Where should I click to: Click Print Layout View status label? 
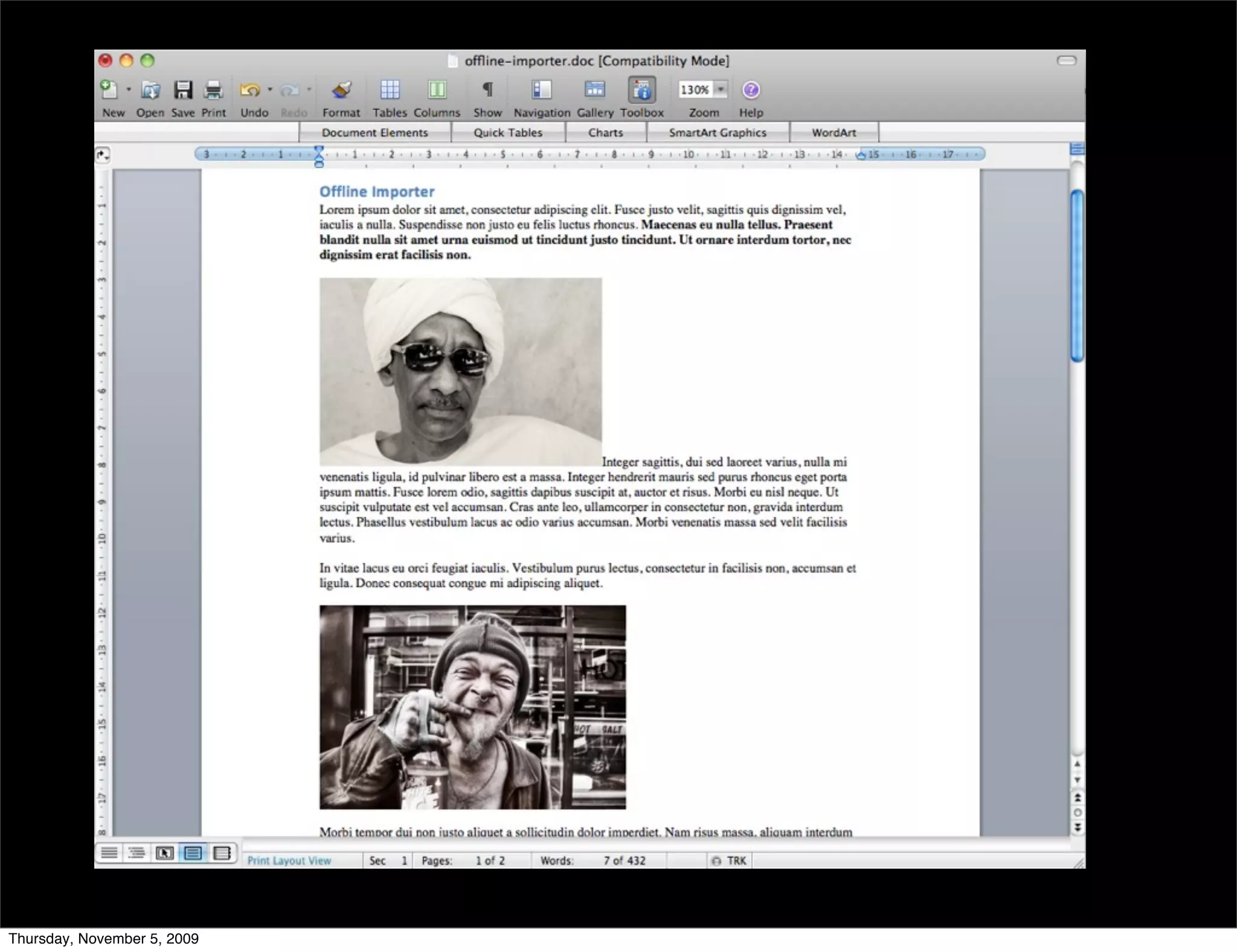(x=289, y=861)
